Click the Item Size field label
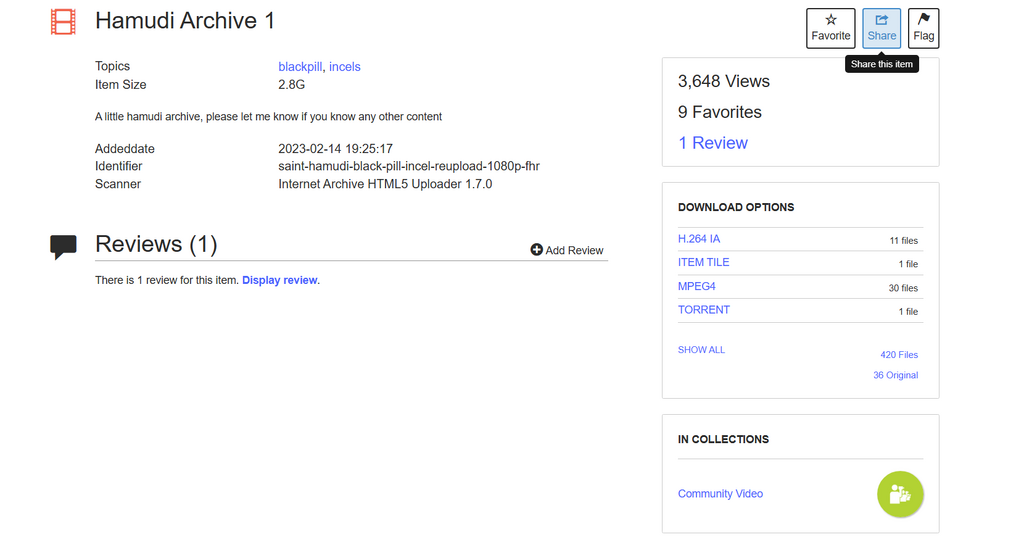 (x=121, y=85)
